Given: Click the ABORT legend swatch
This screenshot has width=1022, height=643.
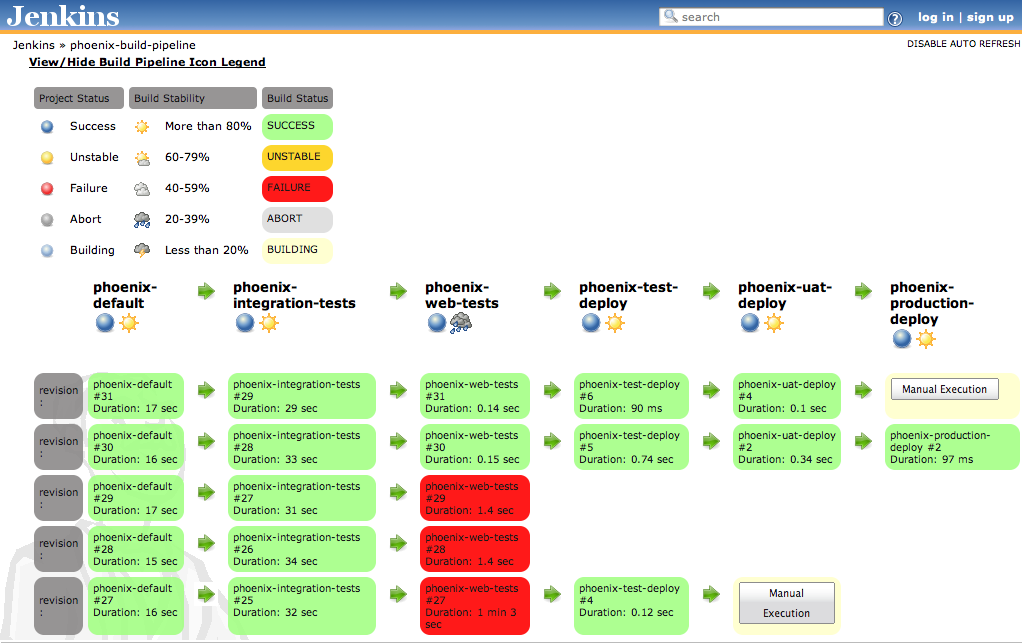Looking at the screenshot, I should (x=297, y=220).
